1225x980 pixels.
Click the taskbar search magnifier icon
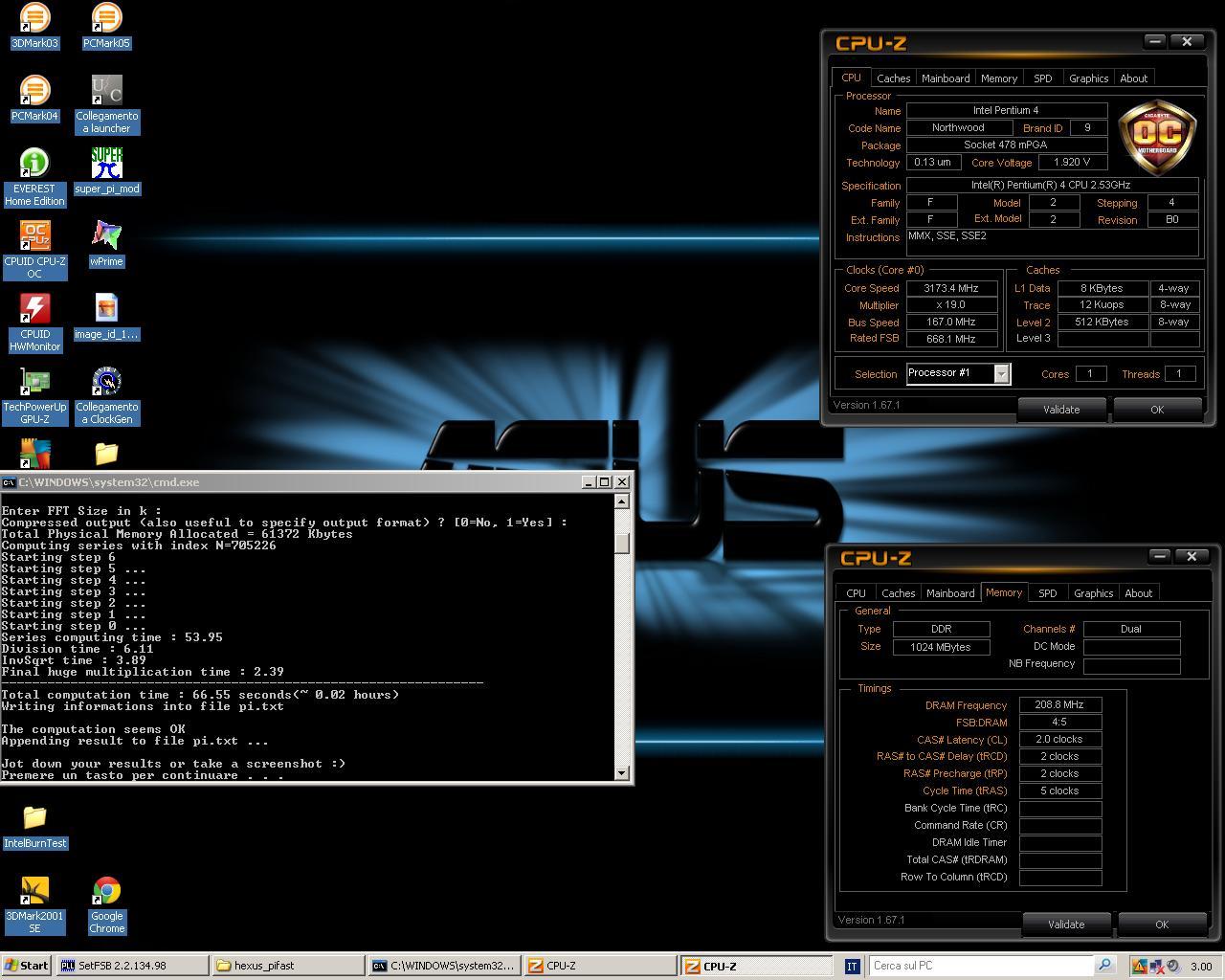point(1104,966)
